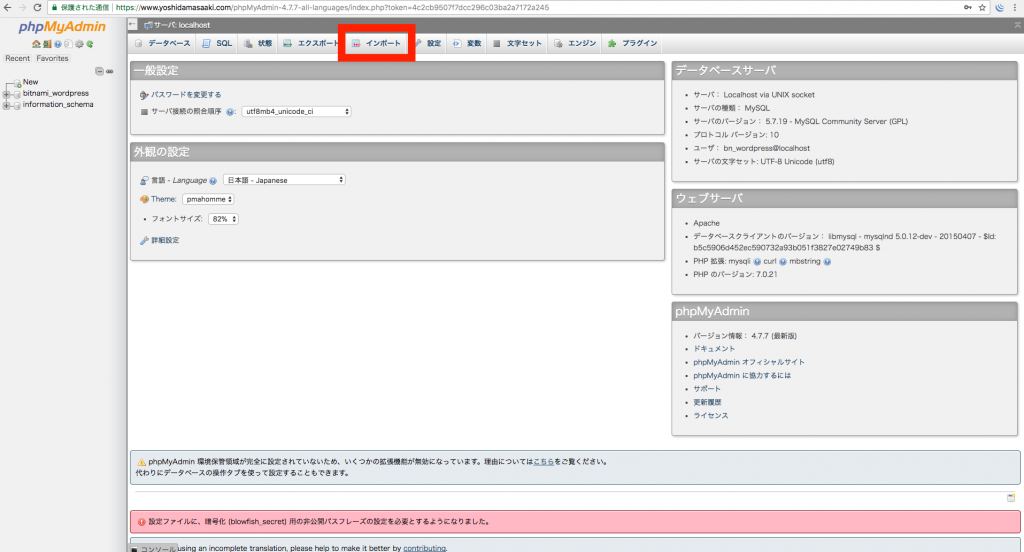
Task: Click the link-with-main-panel chain icon
Action: click(108, 71)
